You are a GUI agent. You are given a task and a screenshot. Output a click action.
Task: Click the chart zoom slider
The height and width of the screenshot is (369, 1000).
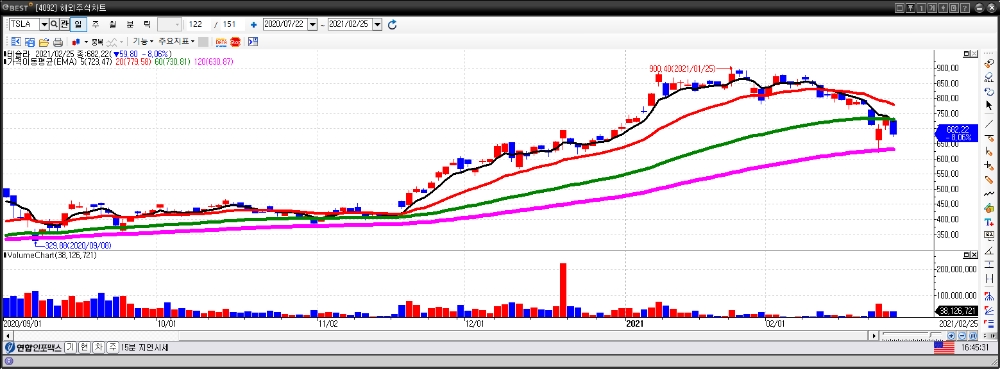click(x=913, y=335)
